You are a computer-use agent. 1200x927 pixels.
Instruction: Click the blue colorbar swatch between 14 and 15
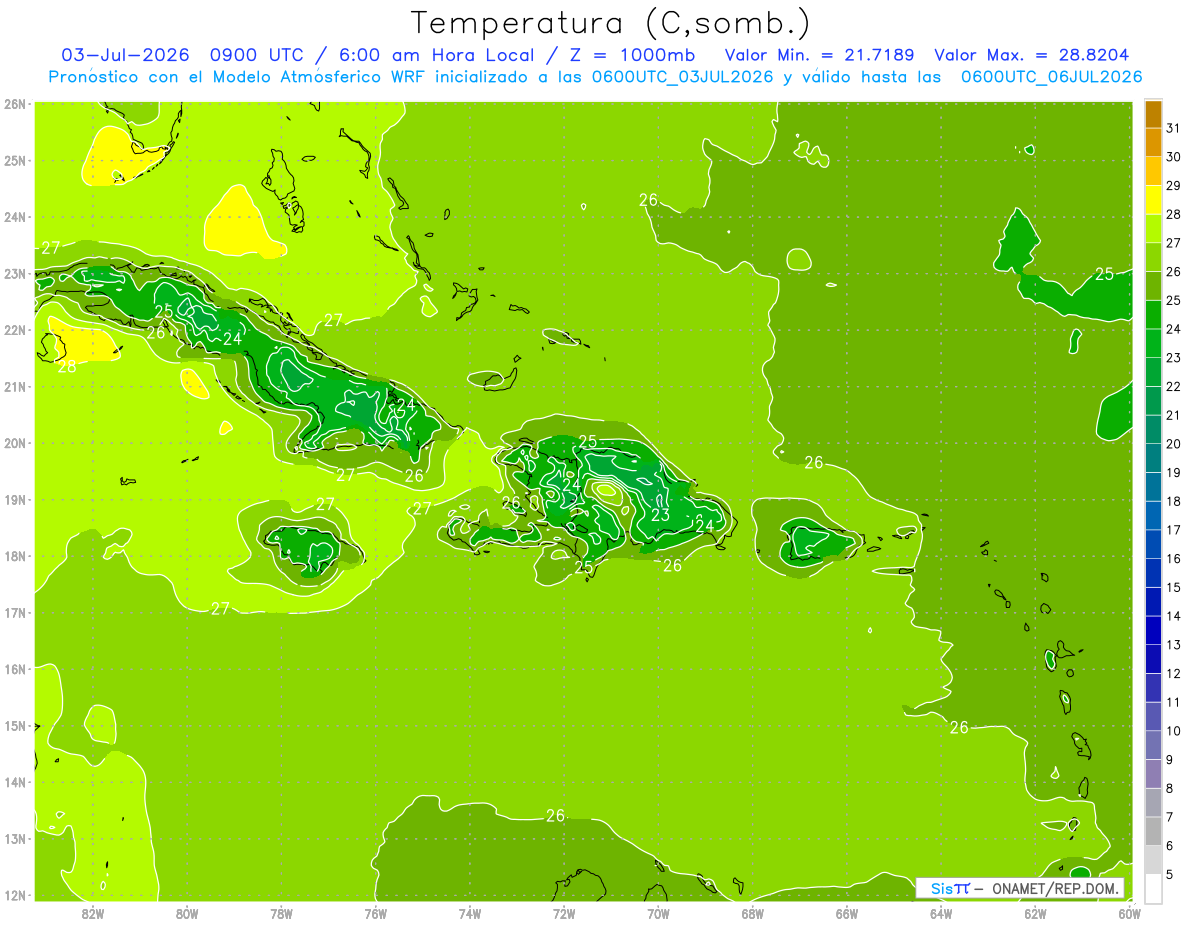click(1153, 602)
